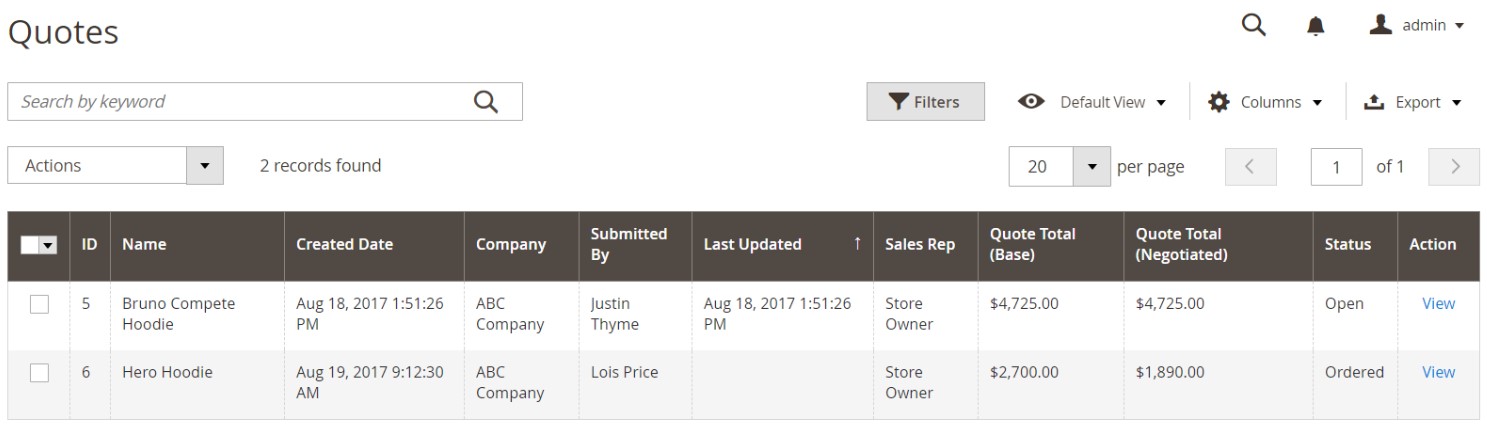Image resolution: width=1487 pixels, height=429 pixels.
Task: Check the box for Bruno Compete Hoodie
Action: click(39, 305)
